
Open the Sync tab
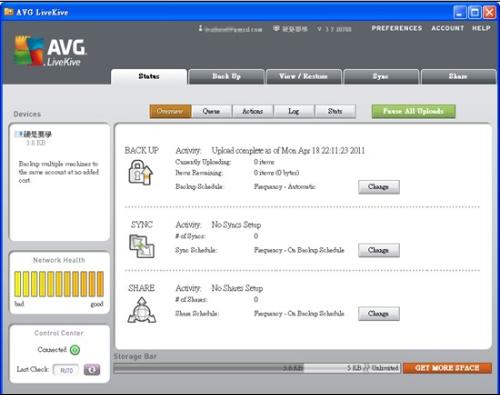381,76
